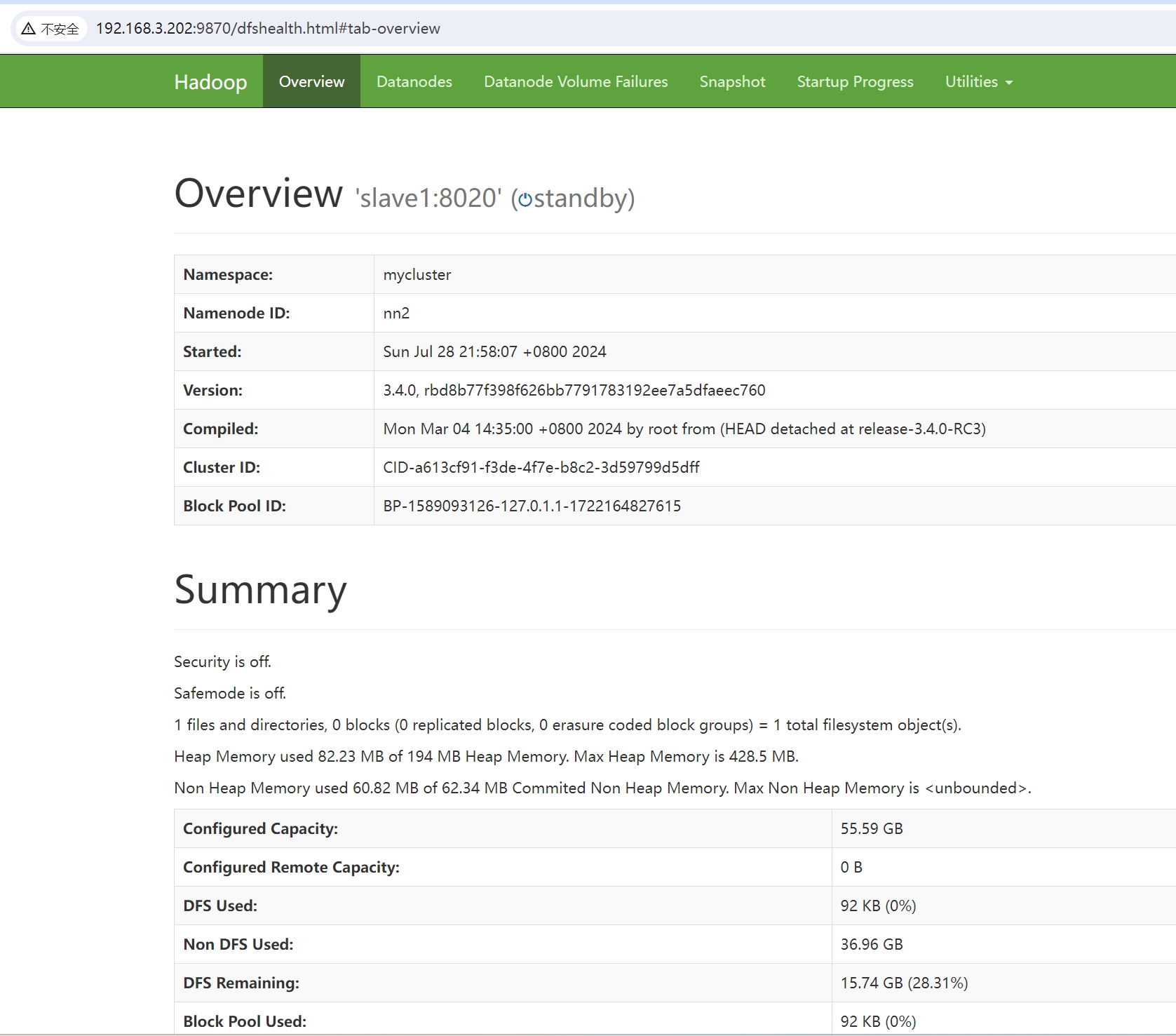
Task: Click the files and directories summary line
Action: pyautogui.click(x=567, y=725)
